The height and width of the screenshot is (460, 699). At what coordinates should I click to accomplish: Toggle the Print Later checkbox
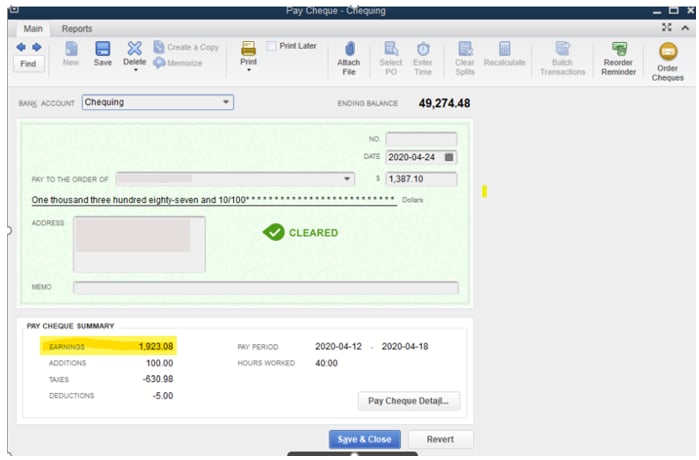(x=271, y=46)
